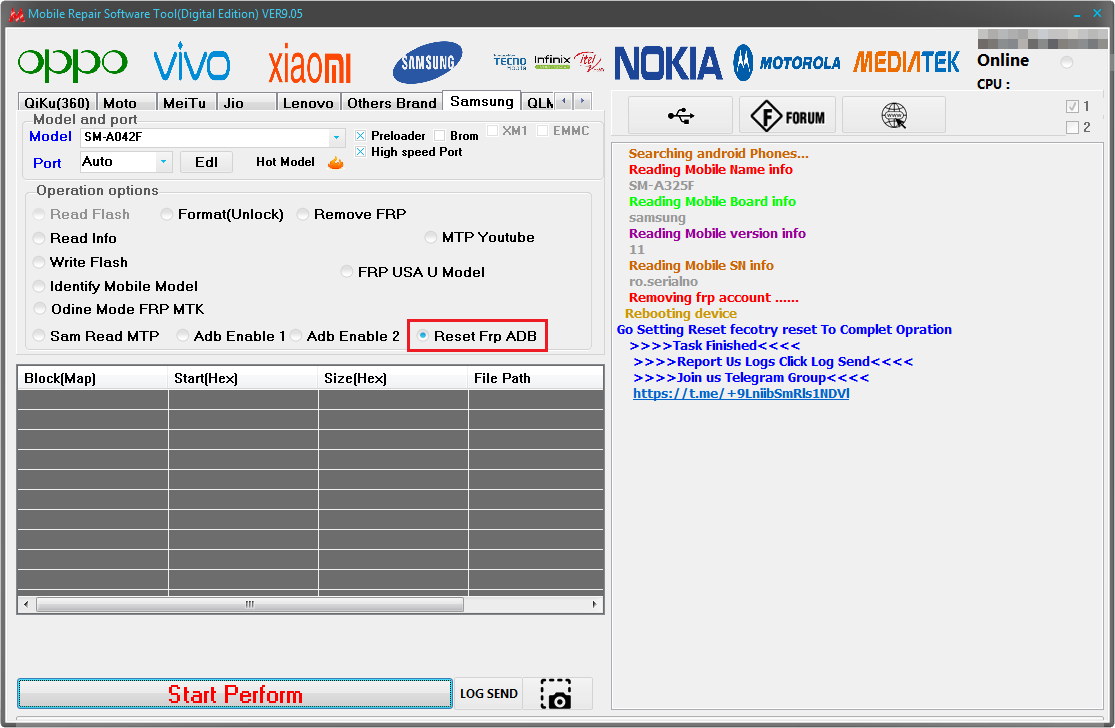Click the 'Task Finished' log line
Image resolution: width=1115 pixels, height=728 pixels.
pos(715,346)
